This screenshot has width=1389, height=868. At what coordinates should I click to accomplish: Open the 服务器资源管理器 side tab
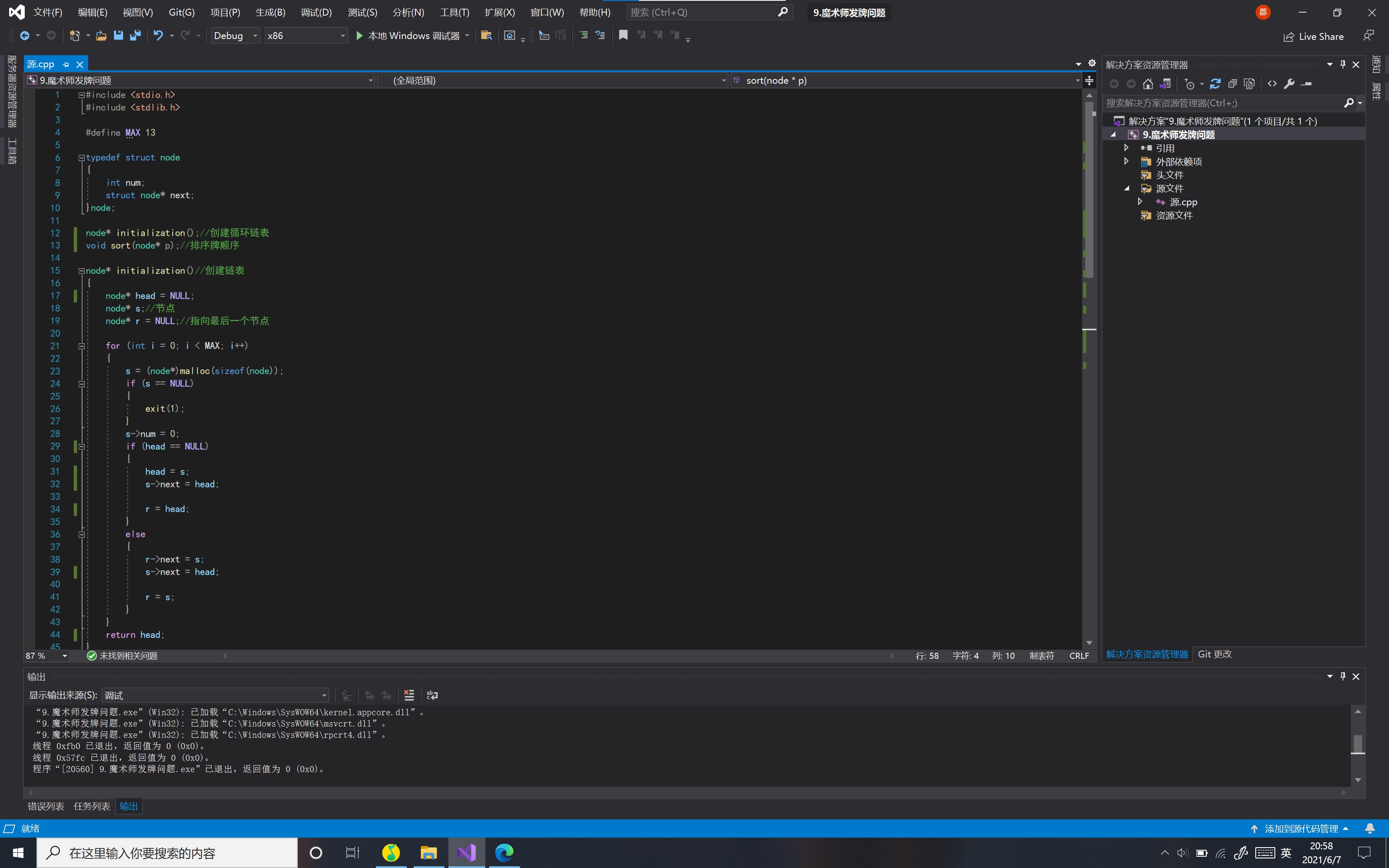coord(11,91)
